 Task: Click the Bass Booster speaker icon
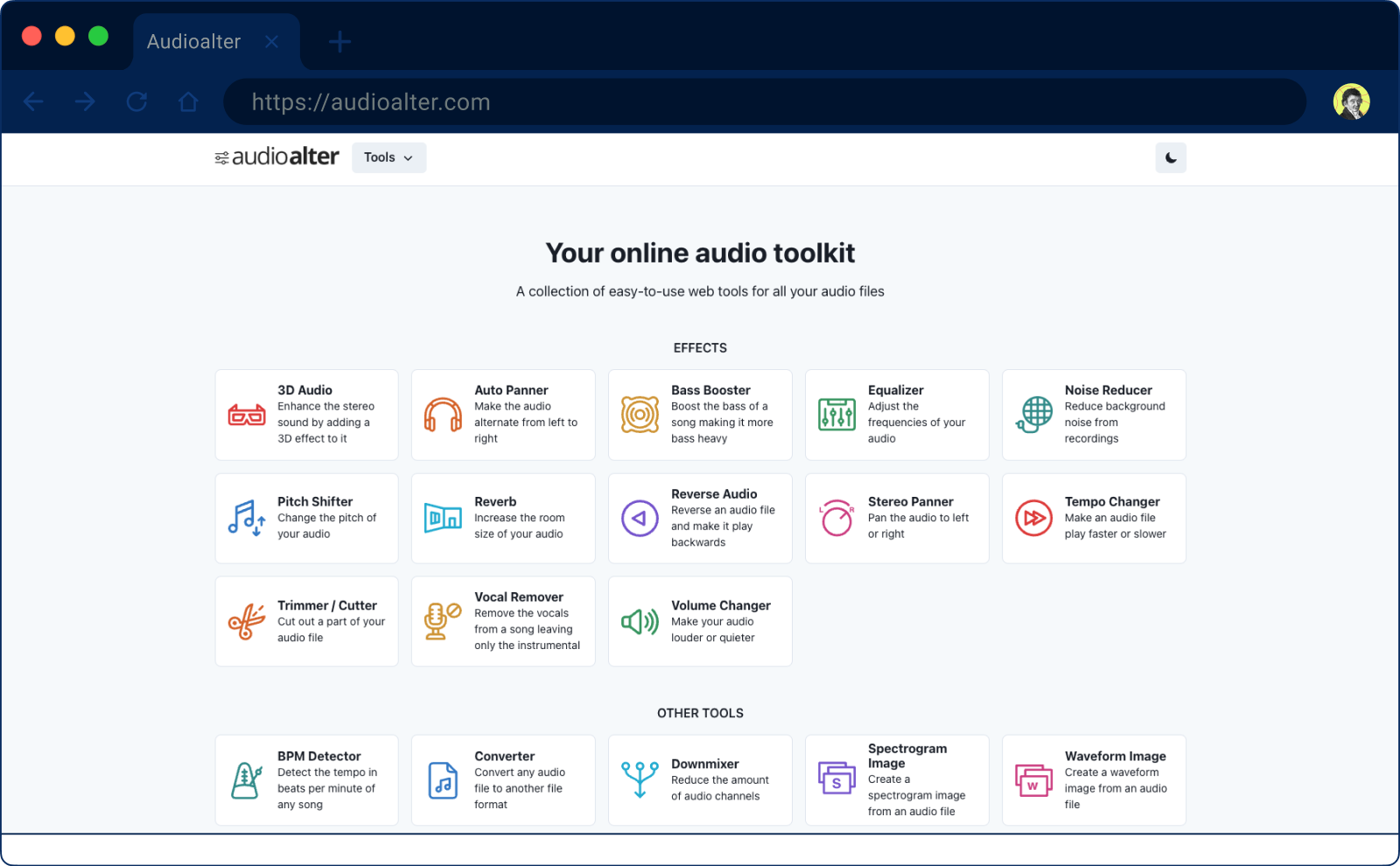pyautogui.click(x=640, y=415)
